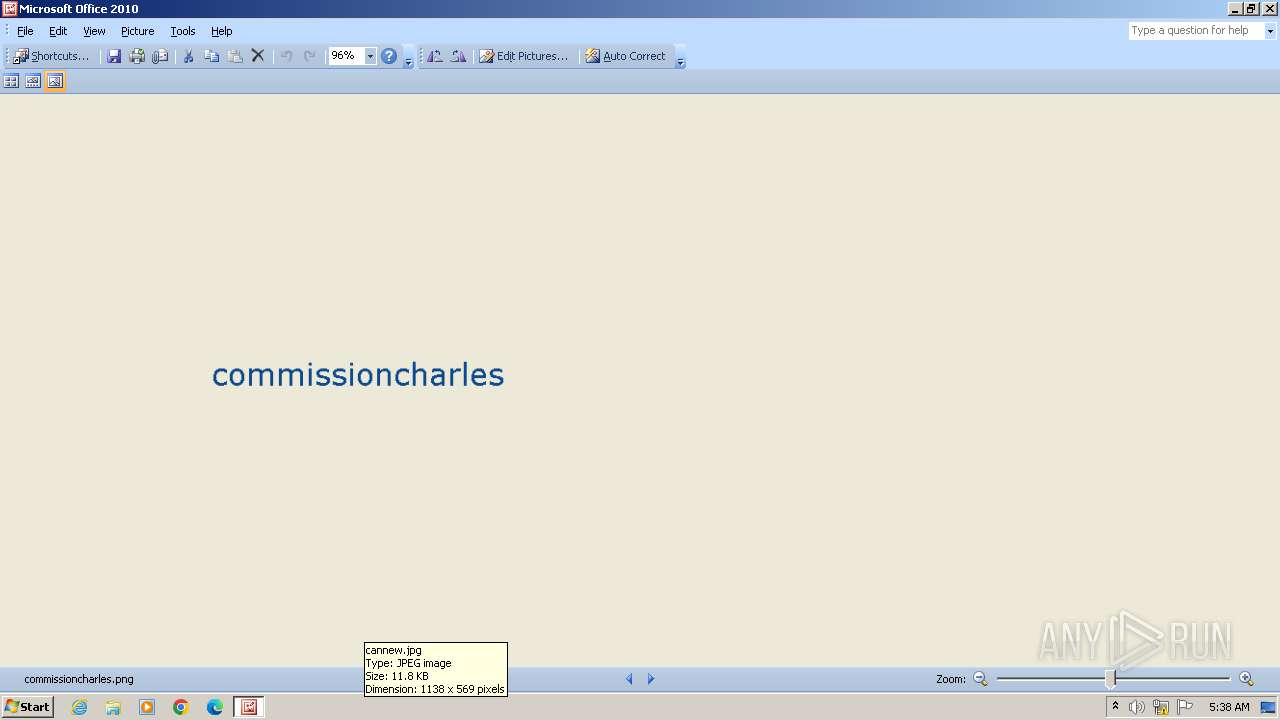Open the Help menu
Screen dimensions: 1280x720
pos(222,31)
